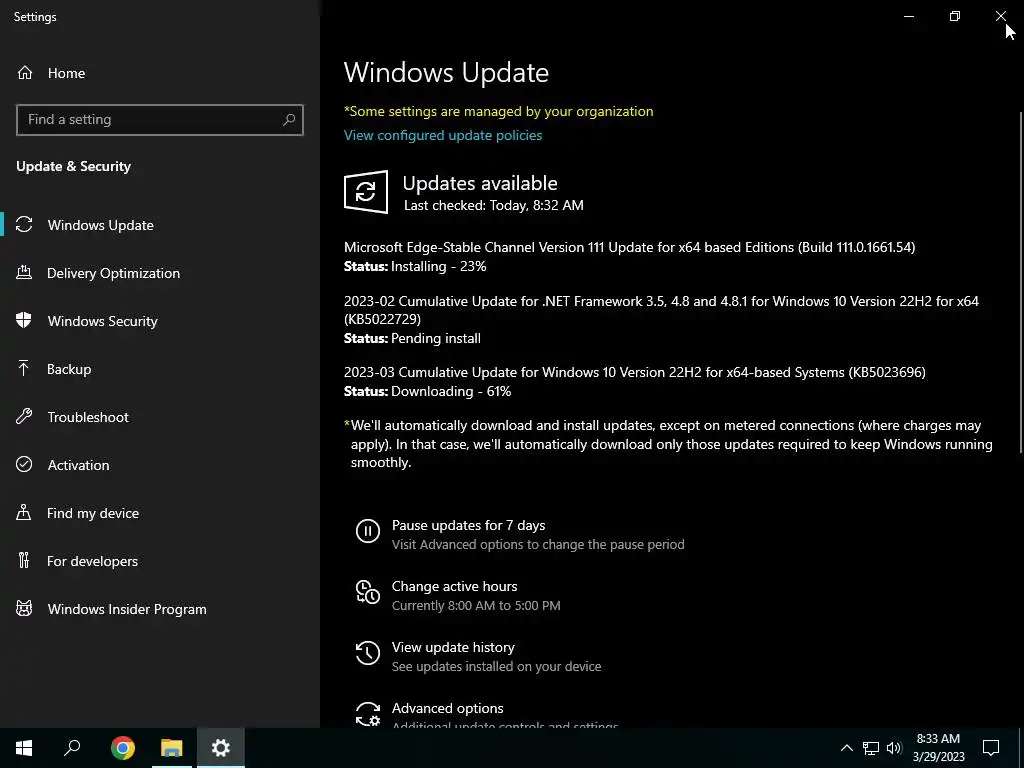1024x768 pixels.
Task: Click View update history option
Action: coord(453,647)
